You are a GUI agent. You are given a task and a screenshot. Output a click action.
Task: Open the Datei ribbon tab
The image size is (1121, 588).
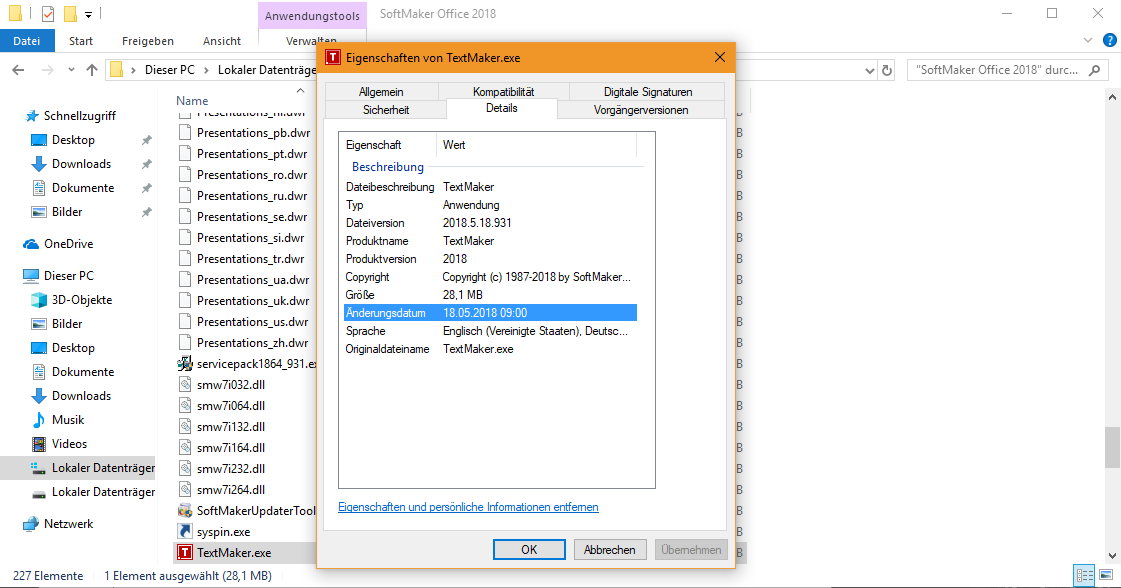pyautogui.click(x=26, y=41)
